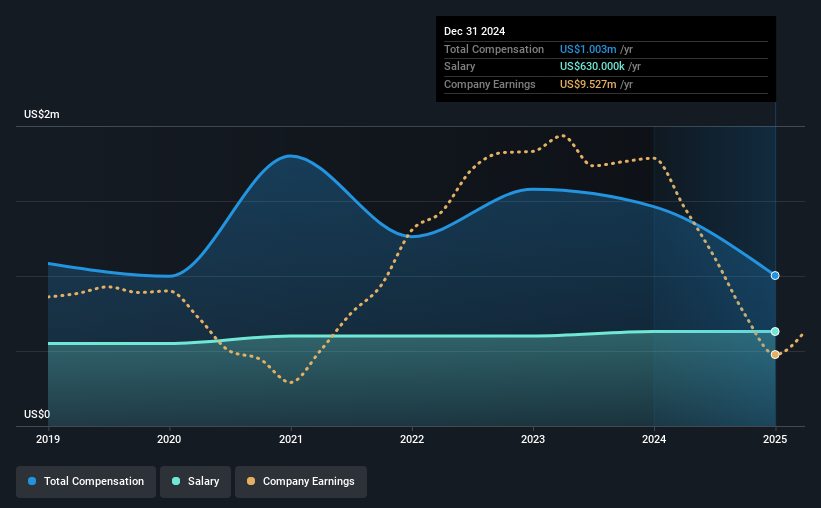Toggle the Total Compensation legend button
Viewport: 821px width, 508px height.
[x=86, y=482]
